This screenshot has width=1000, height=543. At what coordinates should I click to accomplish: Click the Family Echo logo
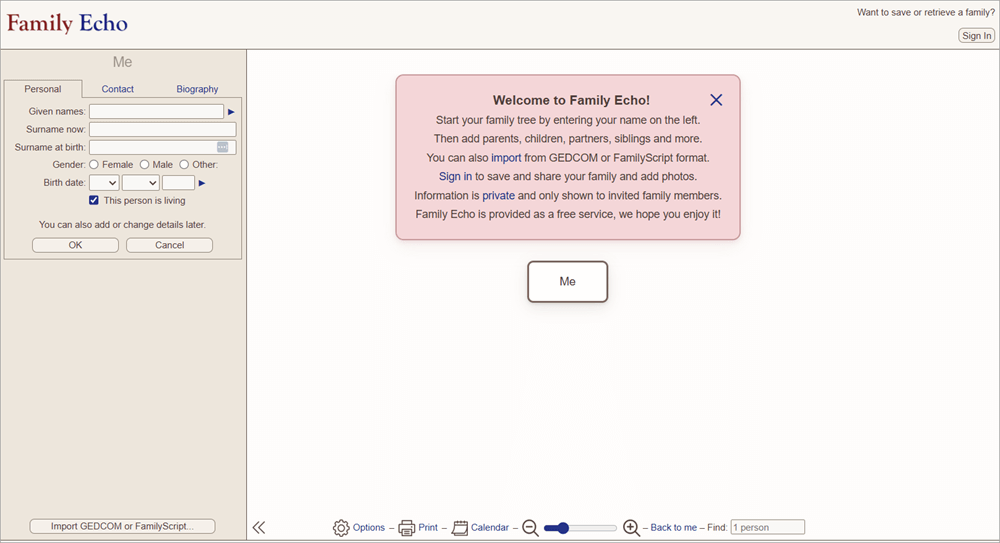67,24
